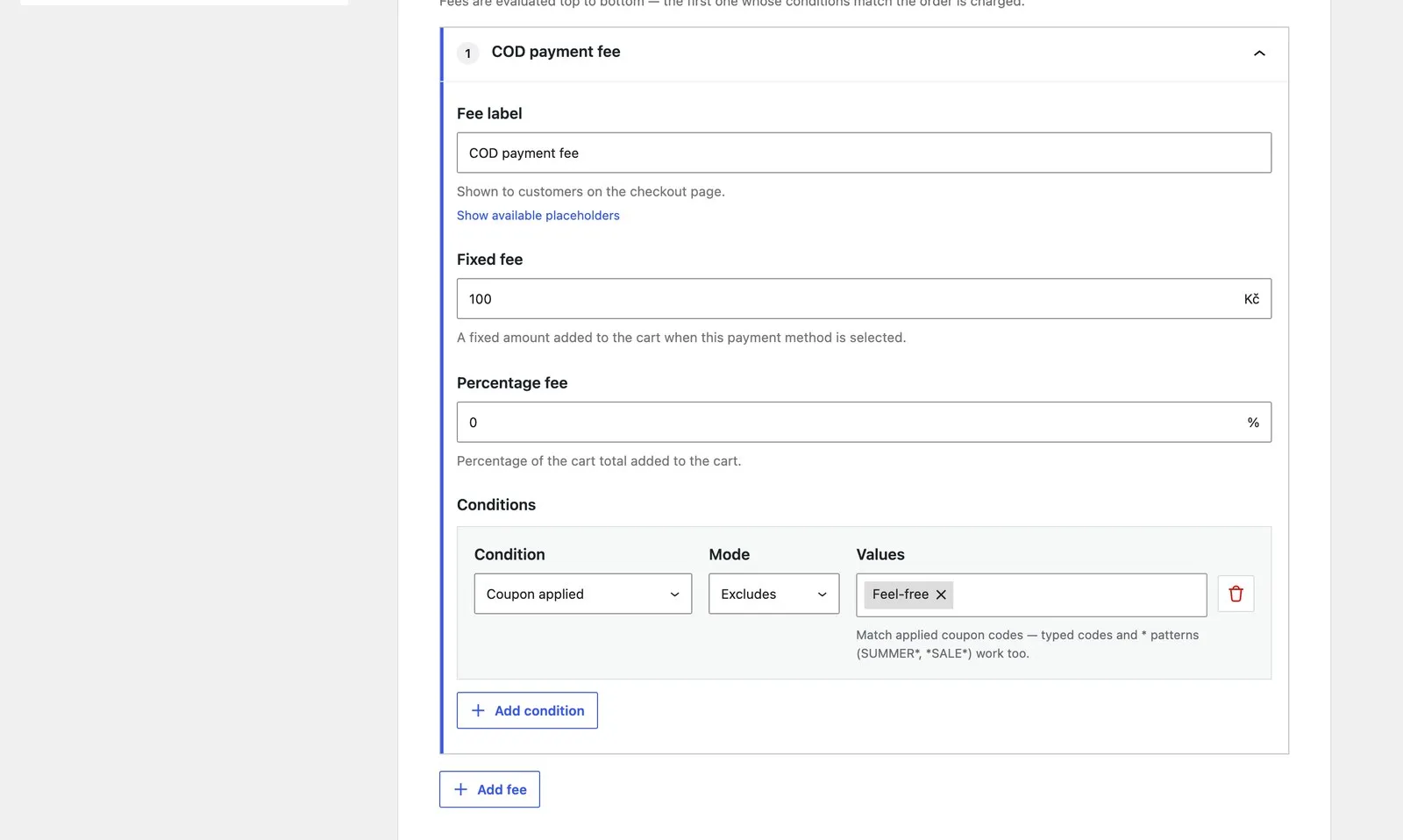This screenshot has width=1403, height=840.
Task: Click the Fee label heading
Action: 489,114
